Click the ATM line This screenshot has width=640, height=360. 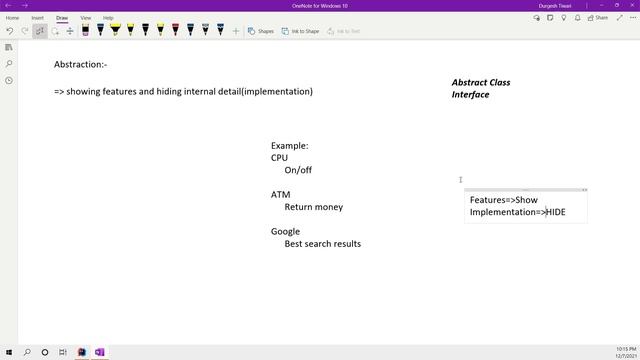(x=280, y=195)
